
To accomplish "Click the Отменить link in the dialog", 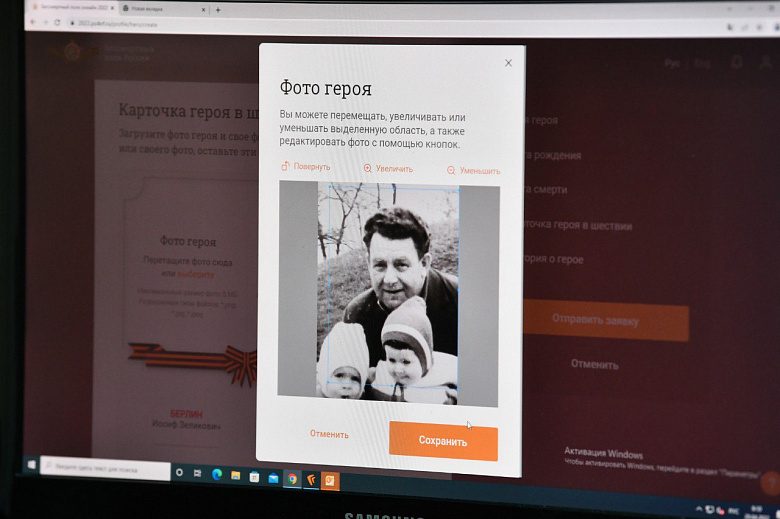I will click(329, 434).
